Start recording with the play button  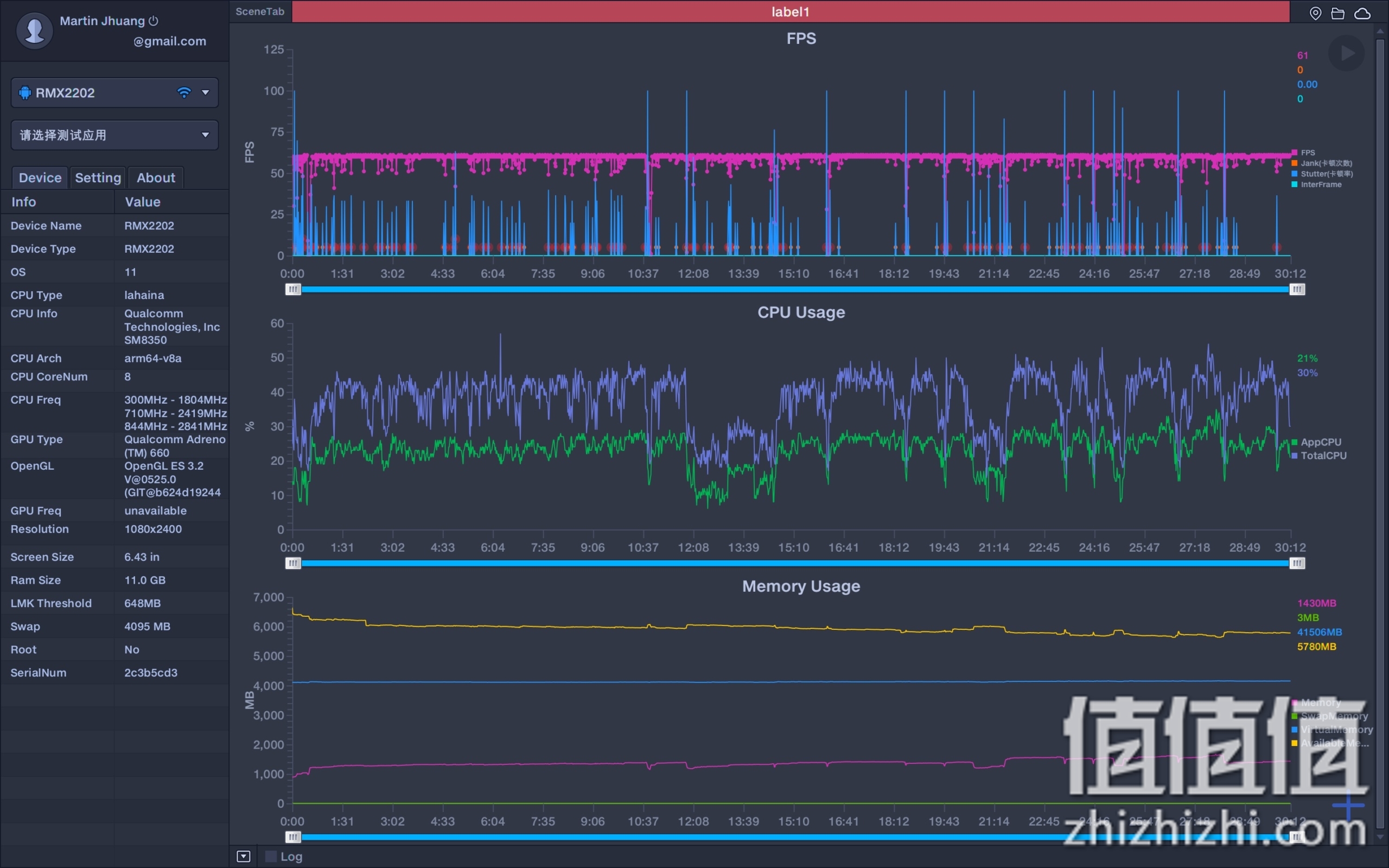click(1347, 53)
